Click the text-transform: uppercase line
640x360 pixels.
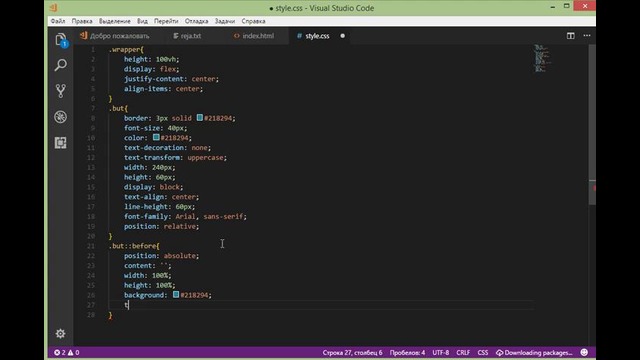click(176, 158)
